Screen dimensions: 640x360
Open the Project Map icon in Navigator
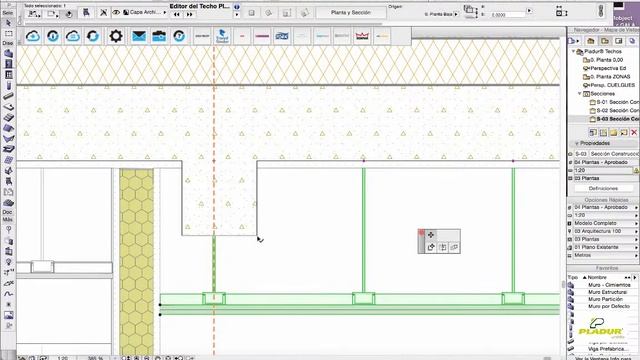[591, 41]
